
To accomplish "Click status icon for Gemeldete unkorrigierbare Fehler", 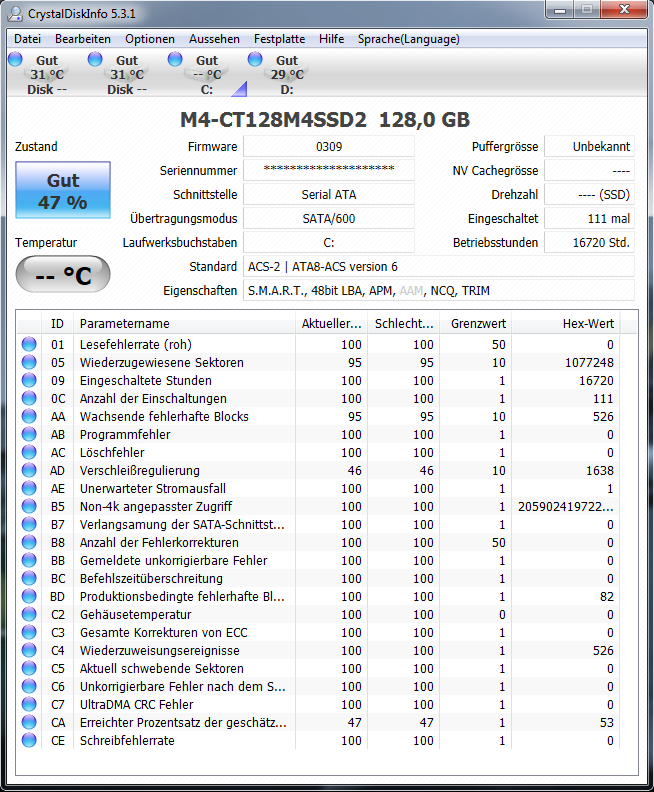I will 29,560.
